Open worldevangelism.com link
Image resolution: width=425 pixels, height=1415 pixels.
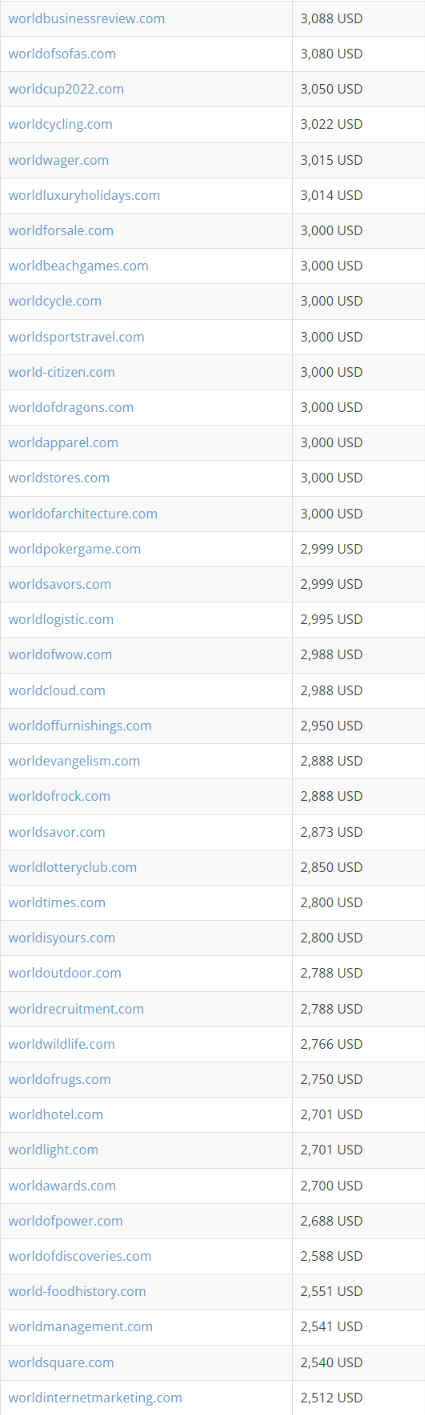74,761
